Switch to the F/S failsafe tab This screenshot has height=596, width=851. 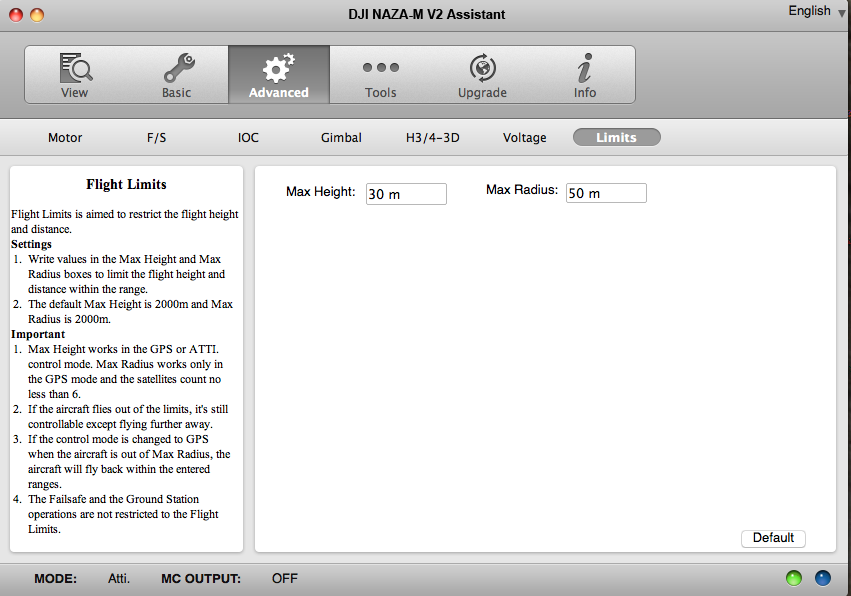click(x=157, y=138)
